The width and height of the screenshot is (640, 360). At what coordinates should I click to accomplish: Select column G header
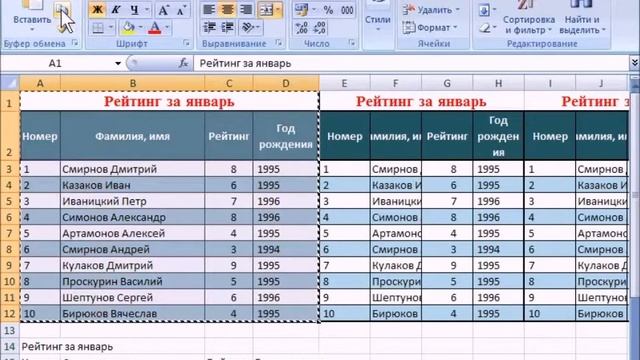[x=447, y=83]
